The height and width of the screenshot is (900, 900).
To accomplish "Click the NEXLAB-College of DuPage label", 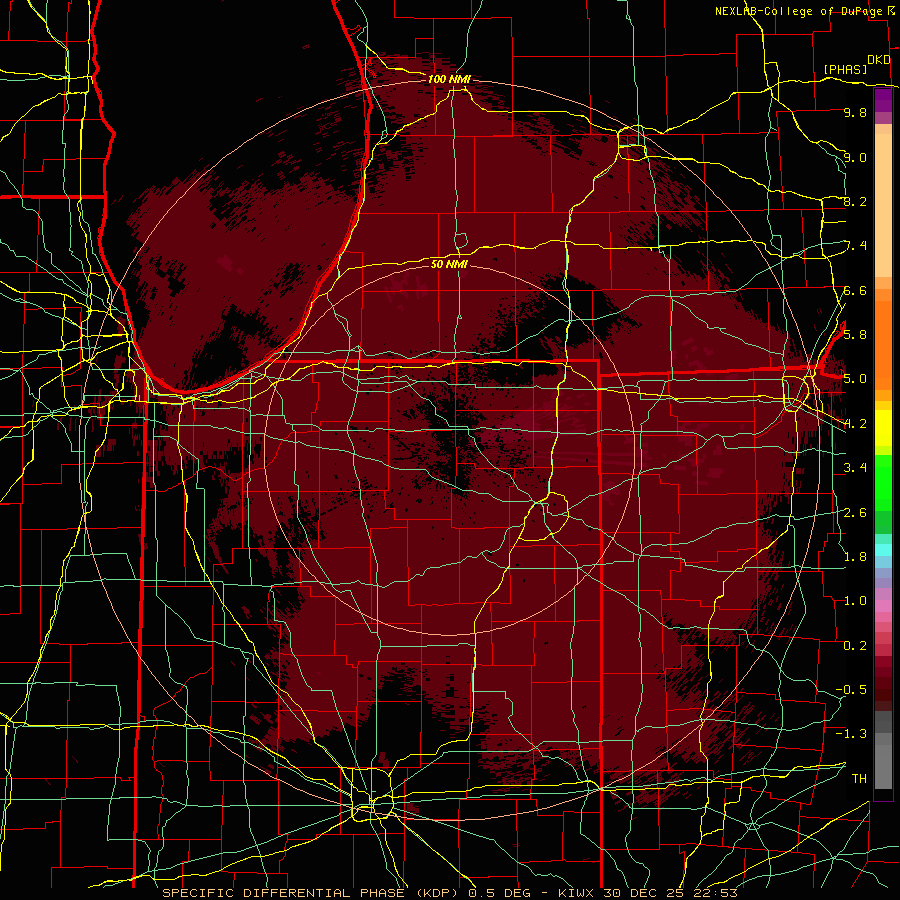I will pyautogui.click(x=800, y=11).
